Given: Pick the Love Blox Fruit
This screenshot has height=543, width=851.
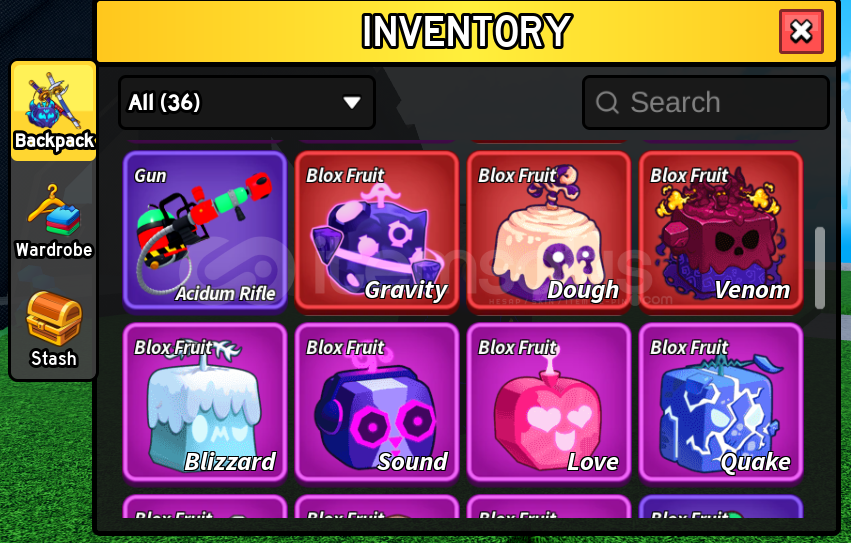Looking at the screenshot, I should pos(549,402).
